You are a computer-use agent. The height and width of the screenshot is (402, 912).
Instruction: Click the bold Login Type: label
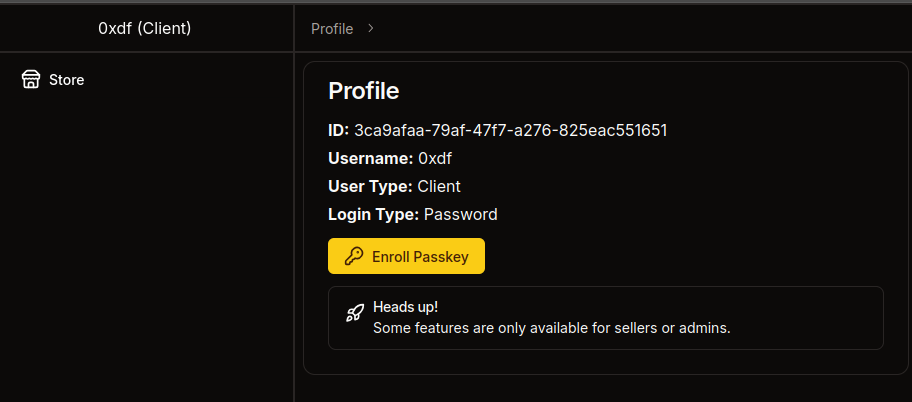pos(373,214)
